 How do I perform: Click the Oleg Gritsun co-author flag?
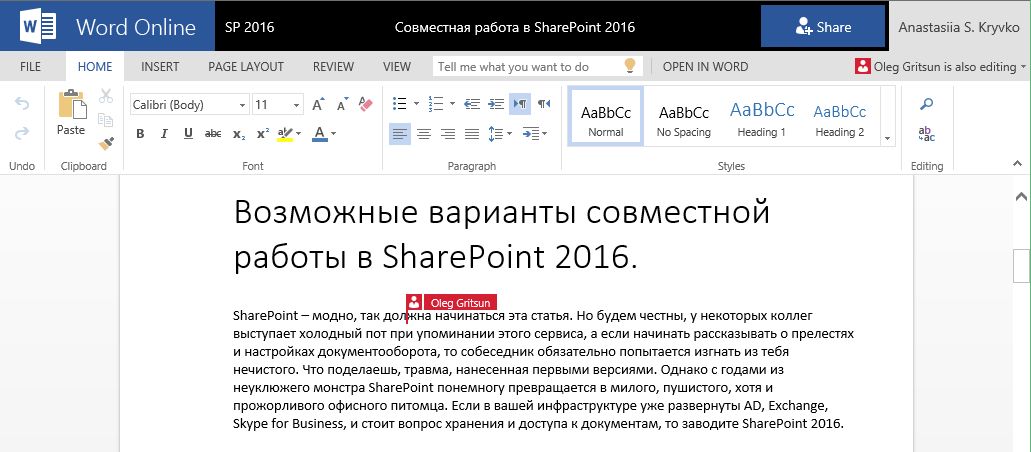tap(451, 302)
